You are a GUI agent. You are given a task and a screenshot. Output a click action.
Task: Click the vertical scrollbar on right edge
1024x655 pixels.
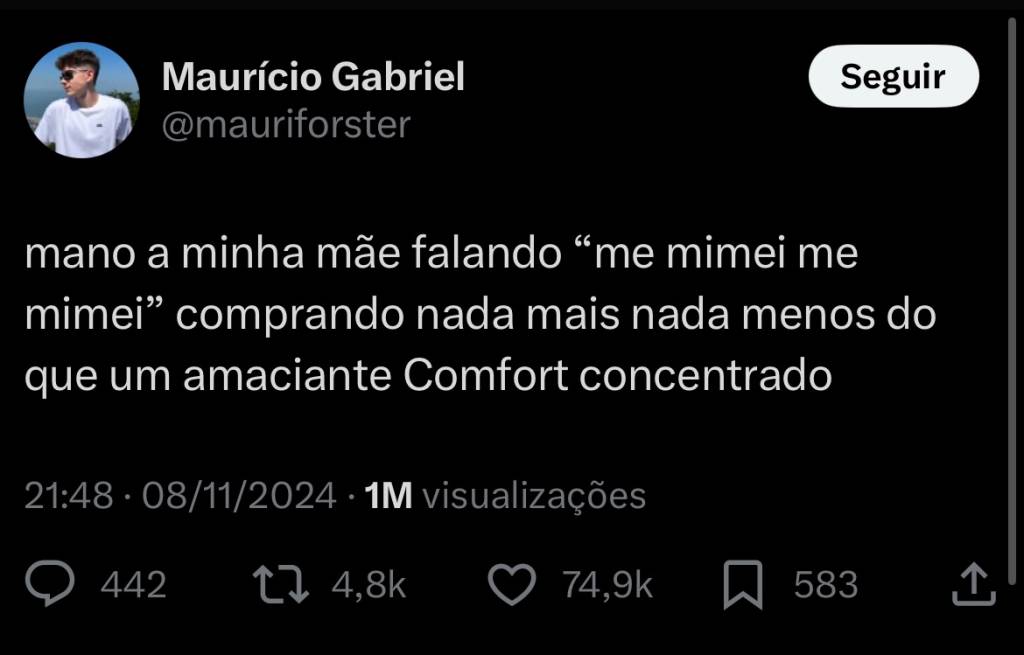click(1012, 300)
